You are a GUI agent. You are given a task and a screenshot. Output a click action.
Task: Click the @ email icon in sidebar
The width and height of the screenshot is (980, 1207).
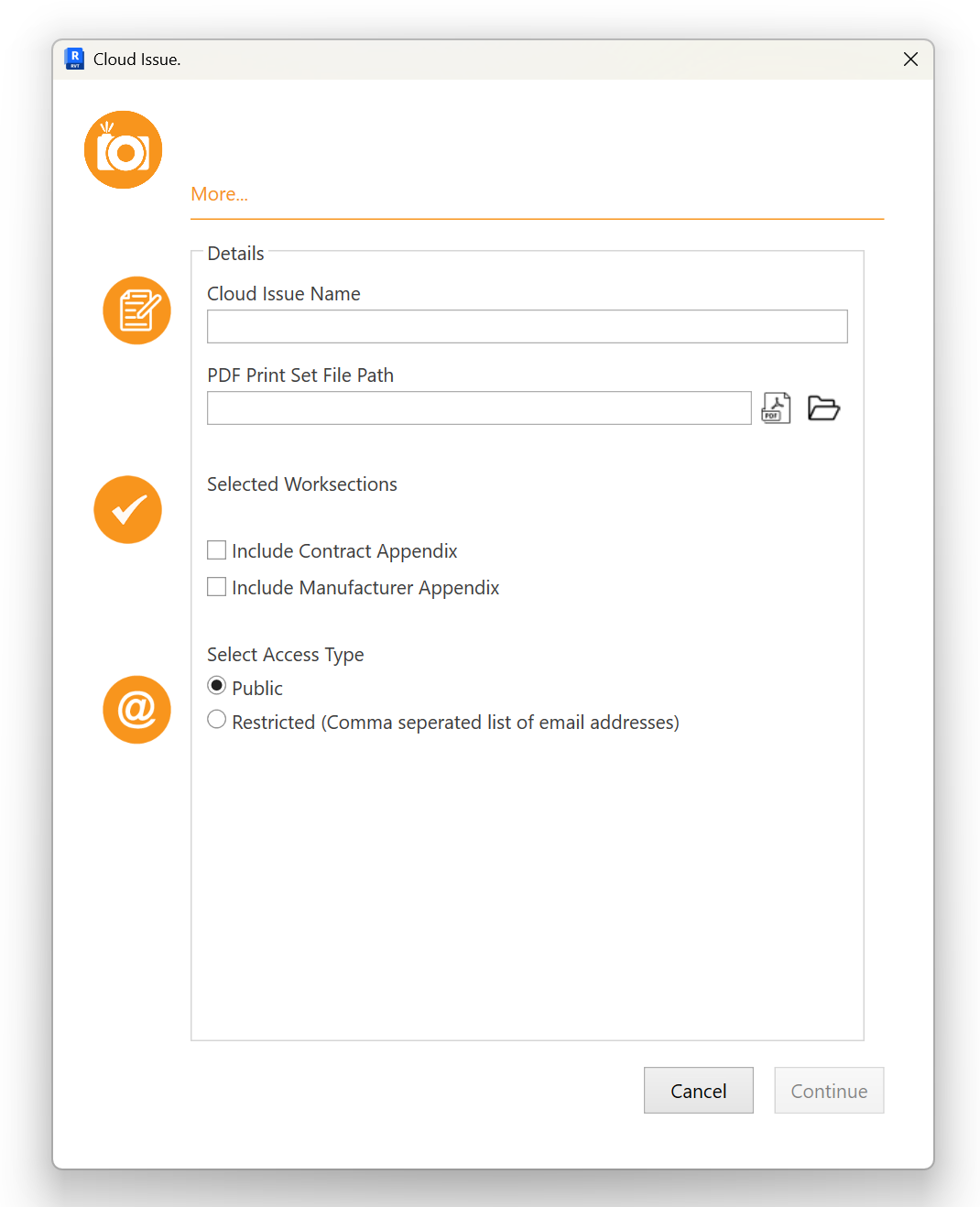coord(136,710)
